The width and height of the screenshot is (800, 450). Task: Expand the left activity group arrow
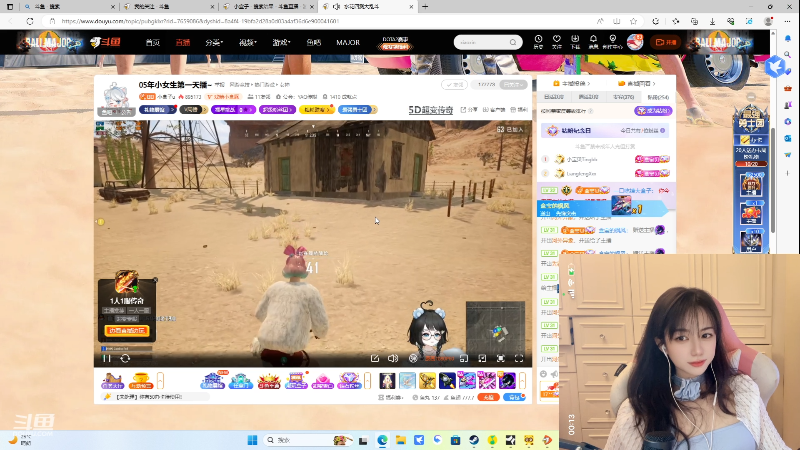pyautogui.click(x=160, y=381)
